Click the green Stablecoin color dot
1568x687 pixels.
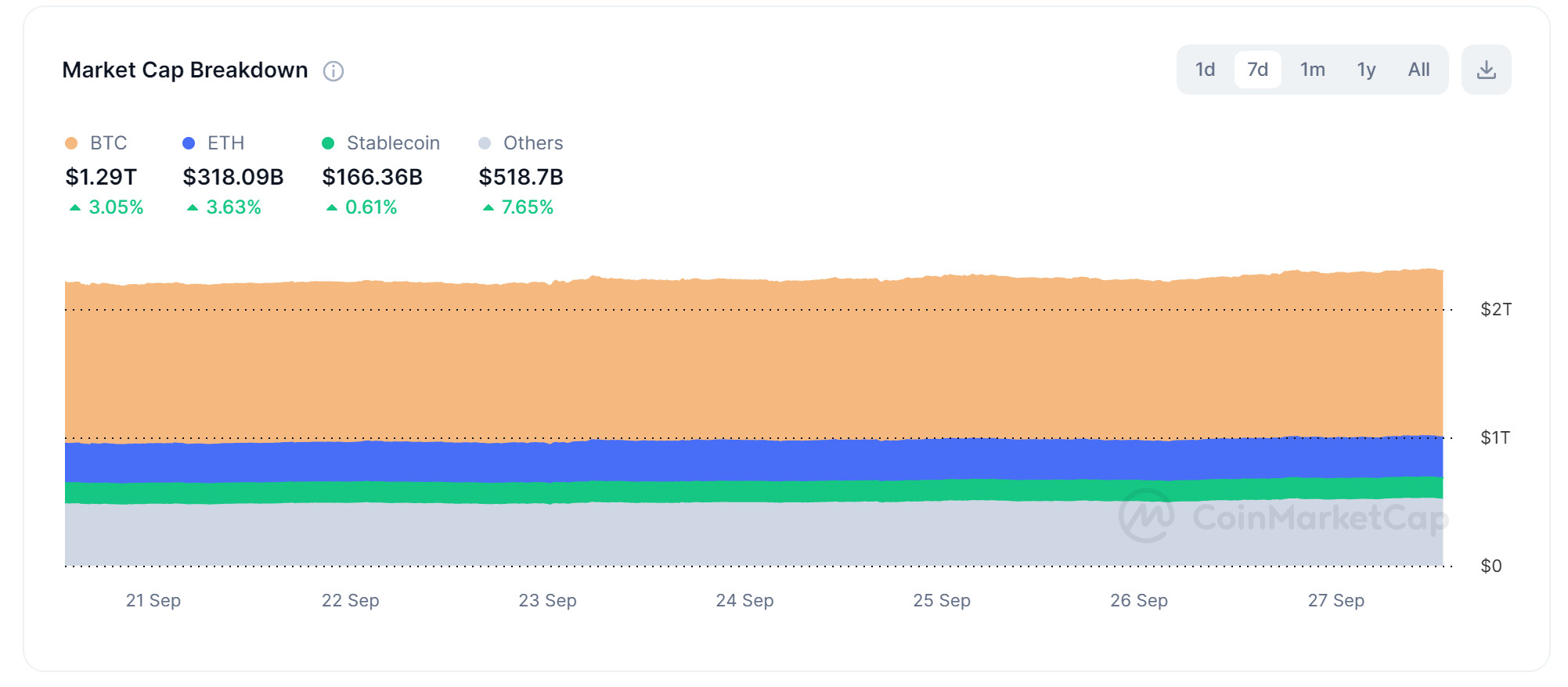tap(328, 143)
